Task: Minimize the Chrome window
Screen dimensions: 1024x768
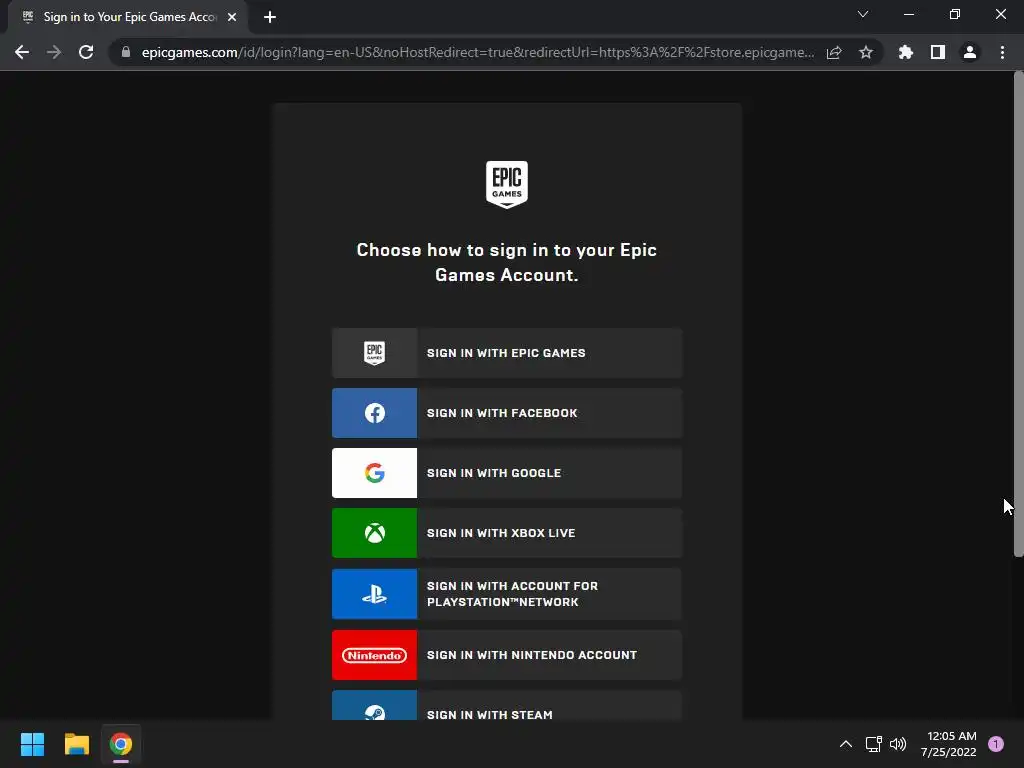Action: point(908,14)
